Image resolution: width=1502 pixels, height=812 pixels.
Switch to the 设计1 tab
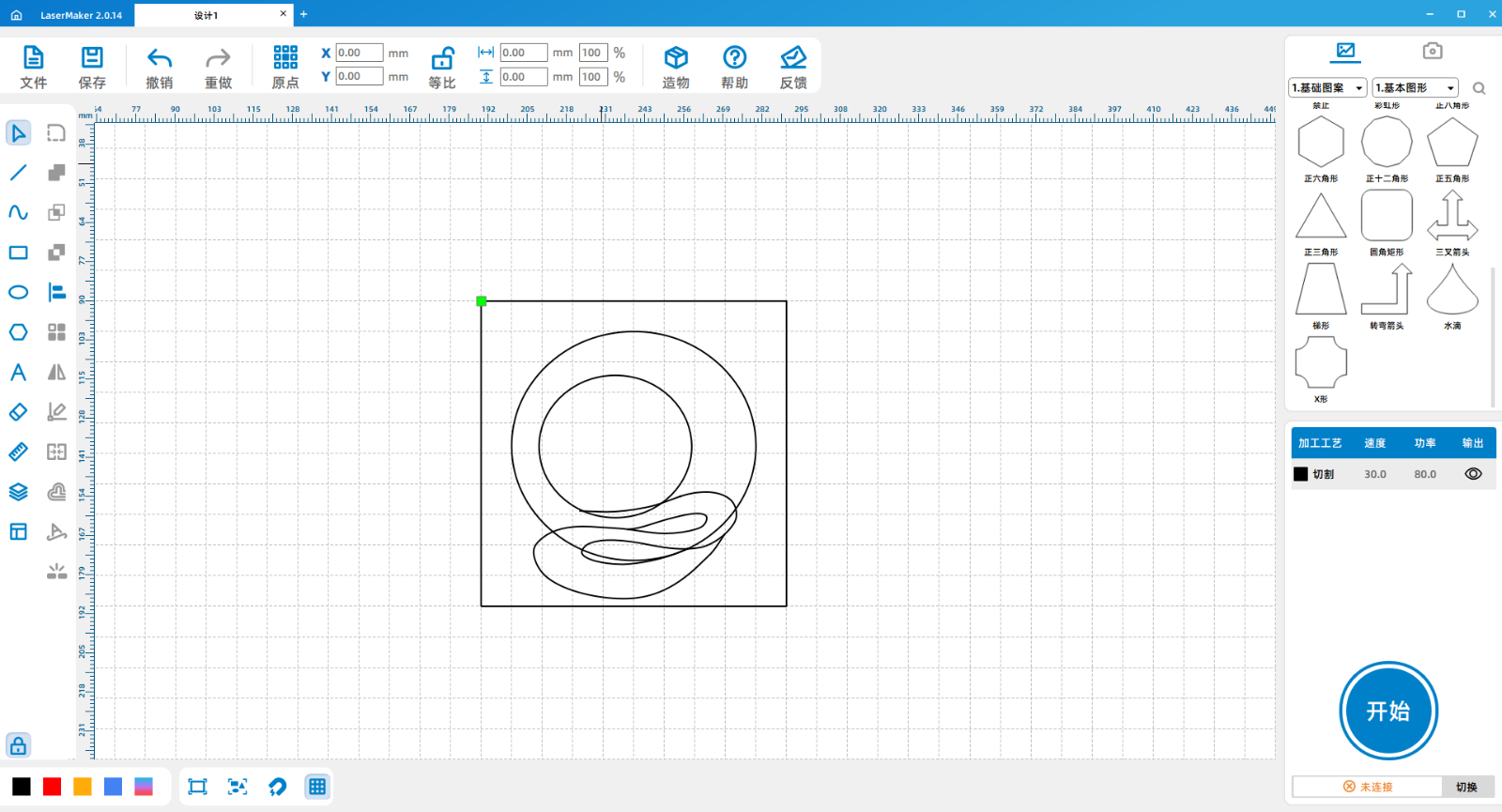point(207,15)
